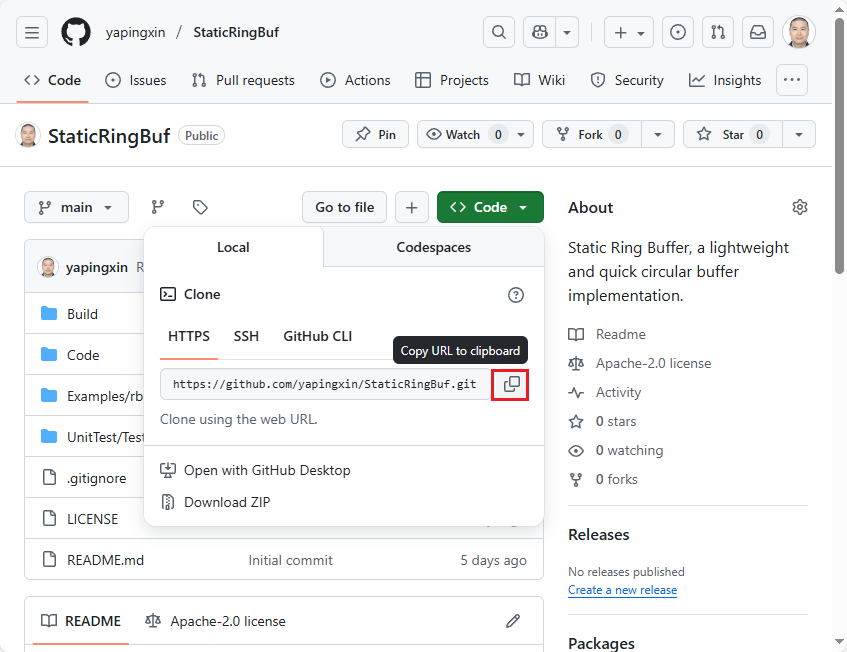Open the Code folder in file list
This screenshot has width=847, height=652.
point(83,355)
